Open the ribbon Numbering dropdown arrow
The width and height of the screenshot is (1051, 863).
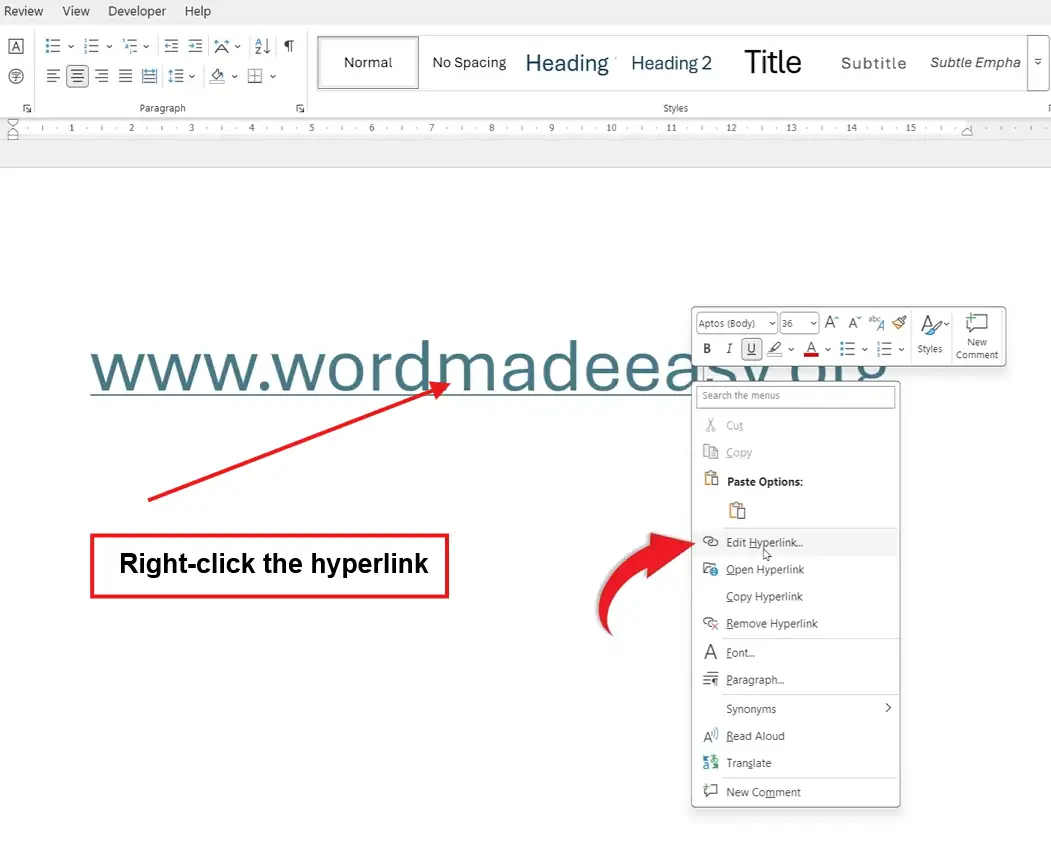tap(109, 47)
